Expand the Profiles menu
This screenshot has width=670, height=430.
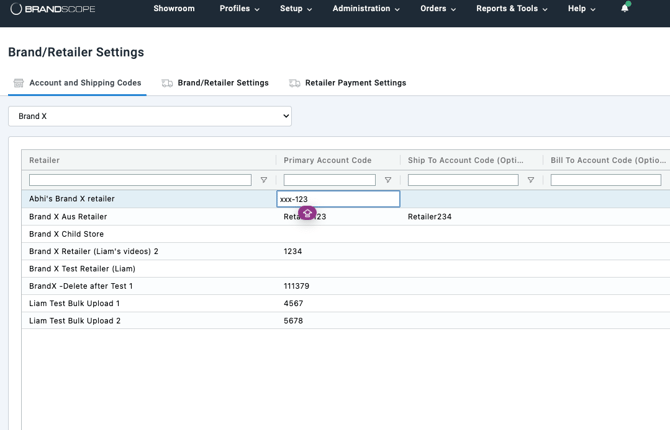(239, 9)
